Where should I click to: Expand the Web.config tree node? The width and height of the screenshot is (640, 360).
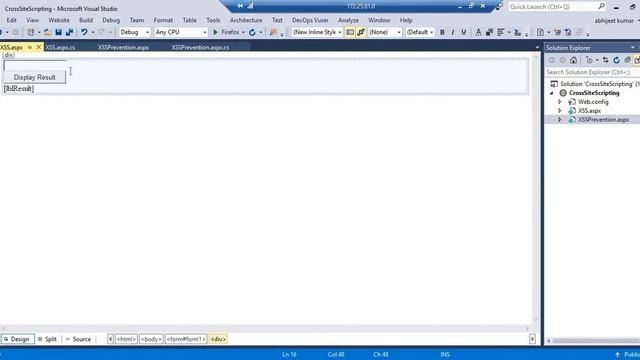tap(560, 102)
